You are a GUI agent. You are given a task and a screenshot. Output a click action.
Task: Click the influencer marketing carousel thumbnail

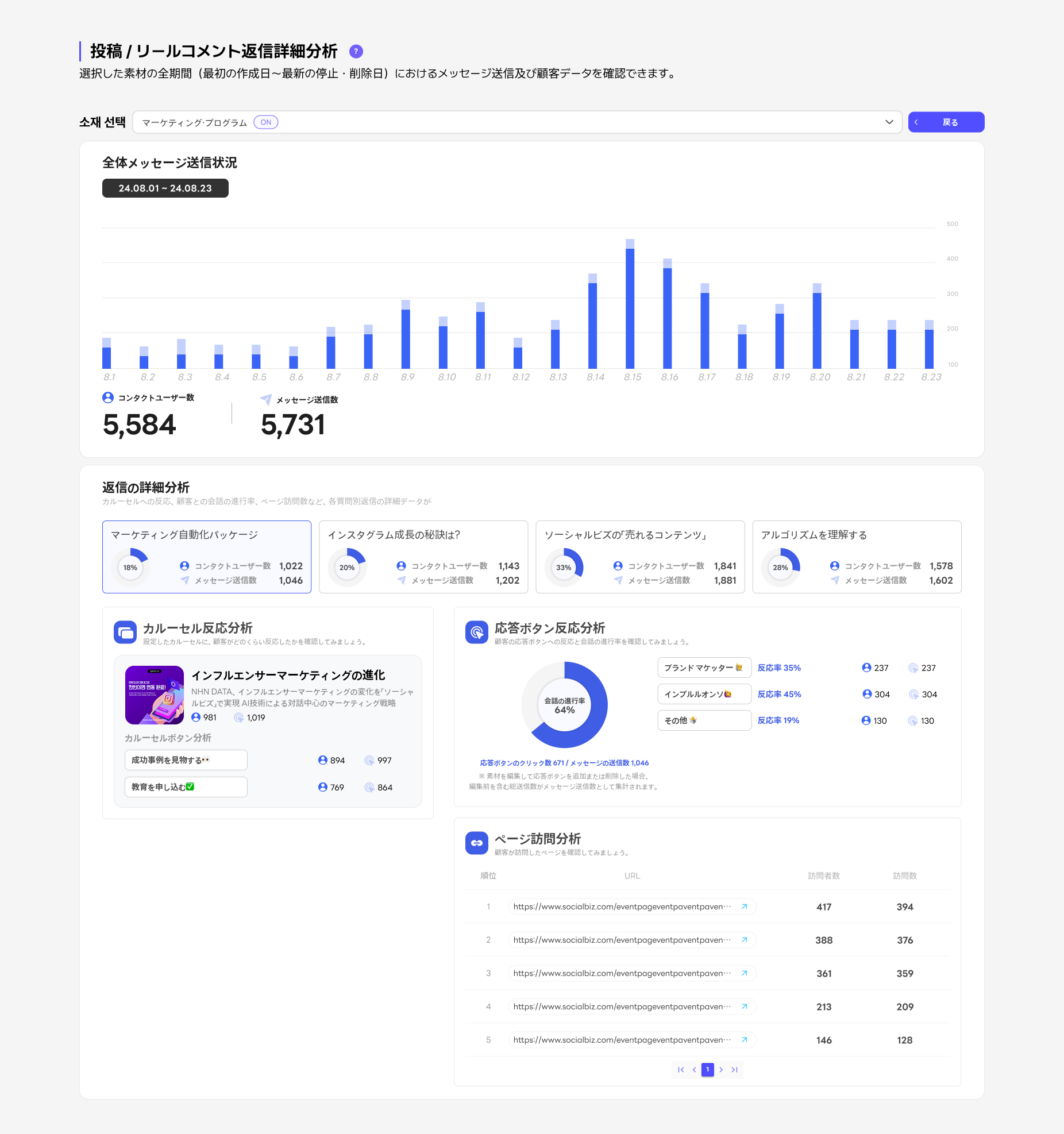(155, 695)
